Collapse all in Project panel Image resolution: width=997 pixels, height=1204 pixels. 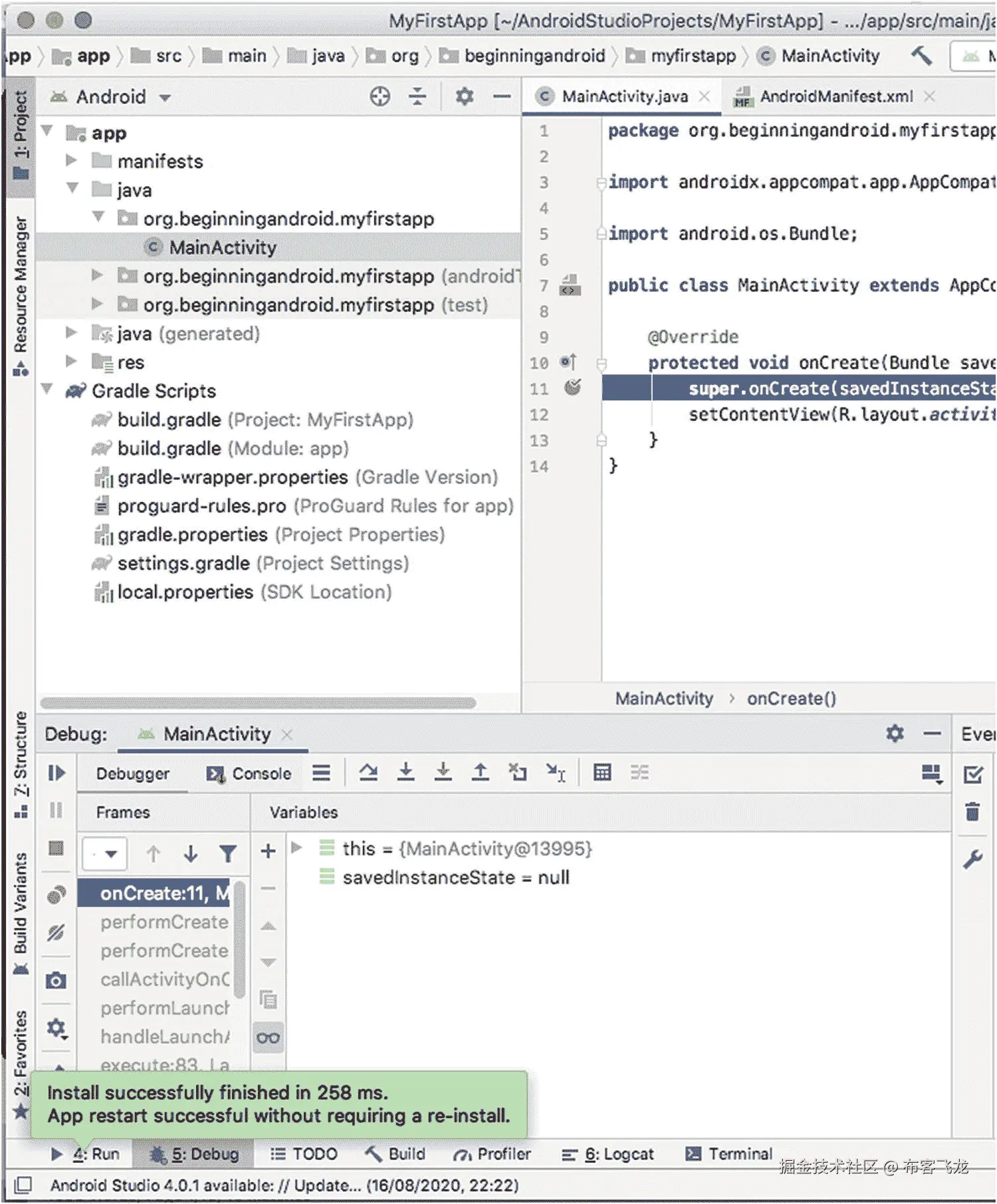click(417, 96)
